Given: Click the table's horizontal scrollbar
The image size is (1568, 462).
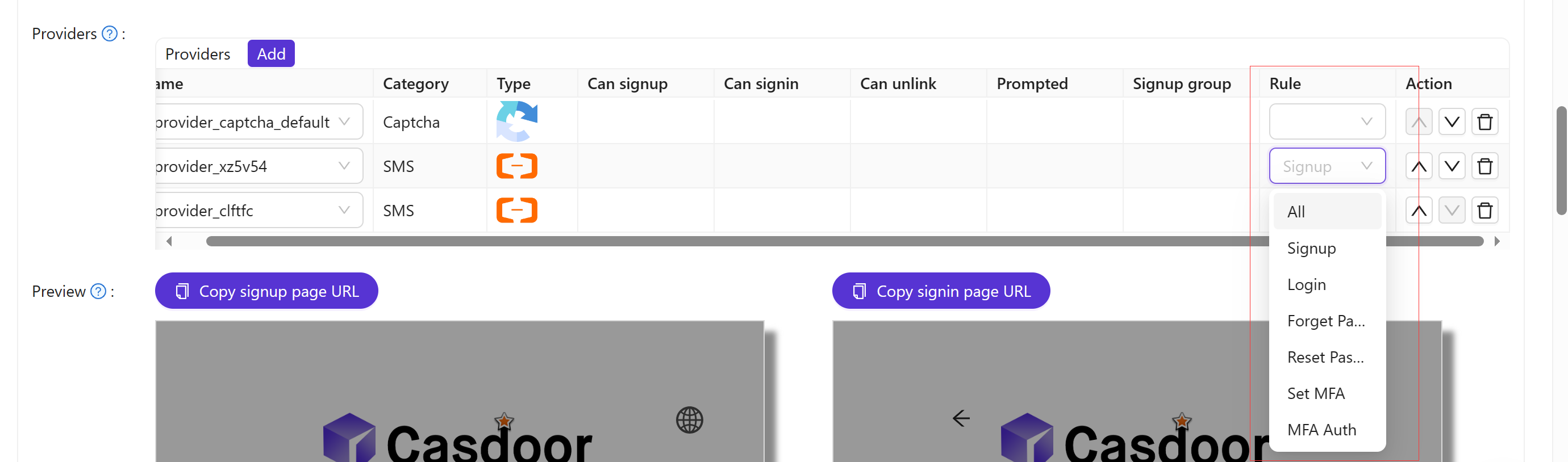Looking at the screenshot, I should click(x=731, y=241).
